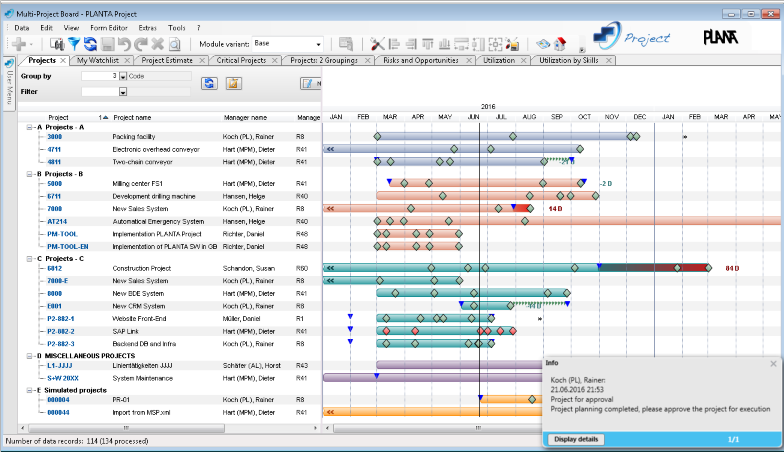Open project link AT214
784x452 pixels.
57,222
